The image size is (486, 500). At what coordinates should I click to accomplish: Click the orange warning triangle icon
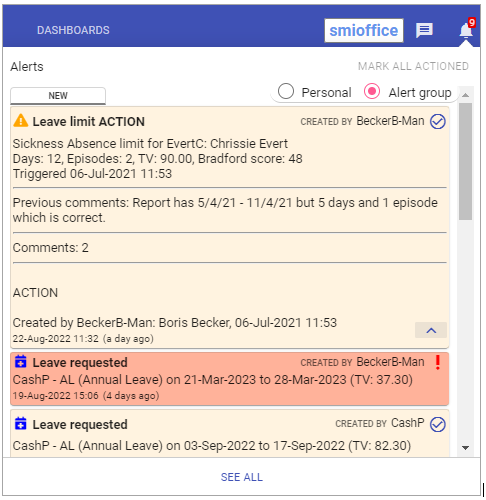point(21,121)
